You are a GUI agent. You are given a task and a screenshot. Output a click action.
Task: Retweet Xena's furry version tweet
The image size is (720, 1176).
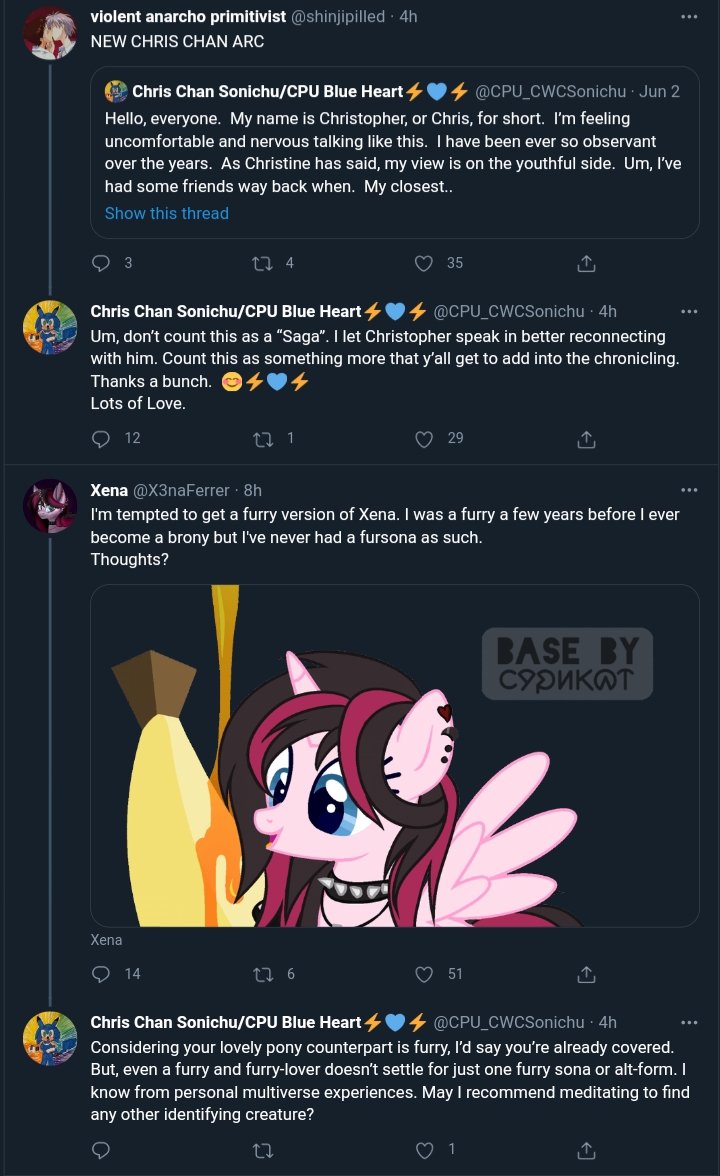[x=262, y=974]
